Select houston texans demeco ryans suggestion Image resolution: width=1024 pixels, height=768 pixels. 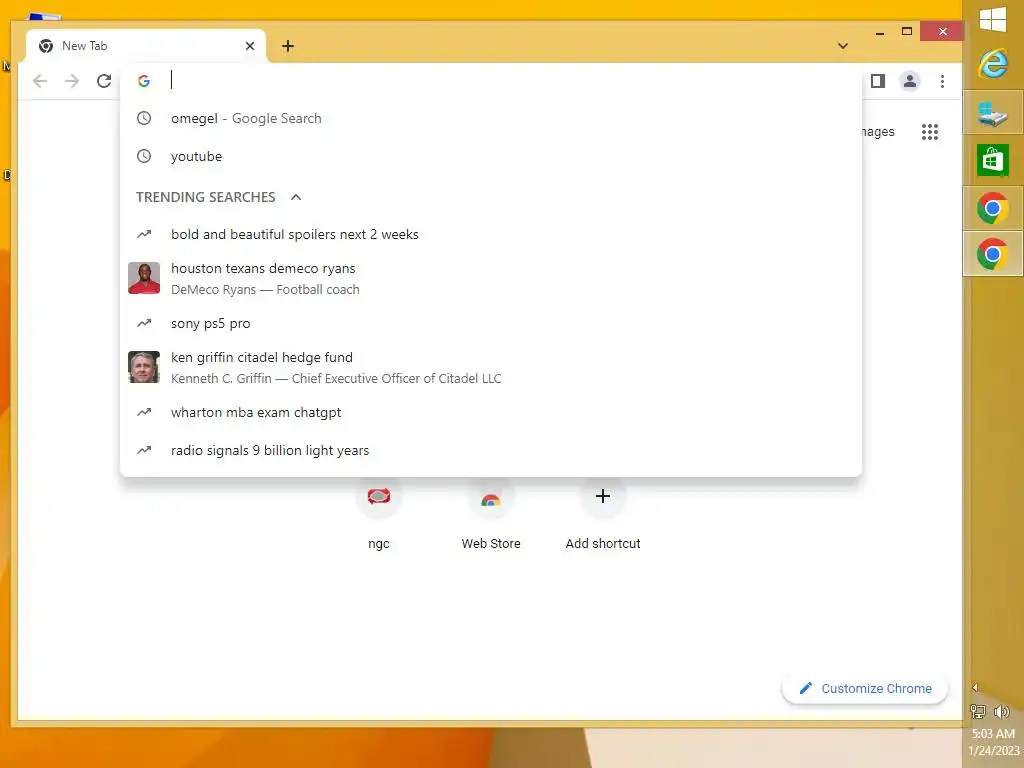pos(490,278)
